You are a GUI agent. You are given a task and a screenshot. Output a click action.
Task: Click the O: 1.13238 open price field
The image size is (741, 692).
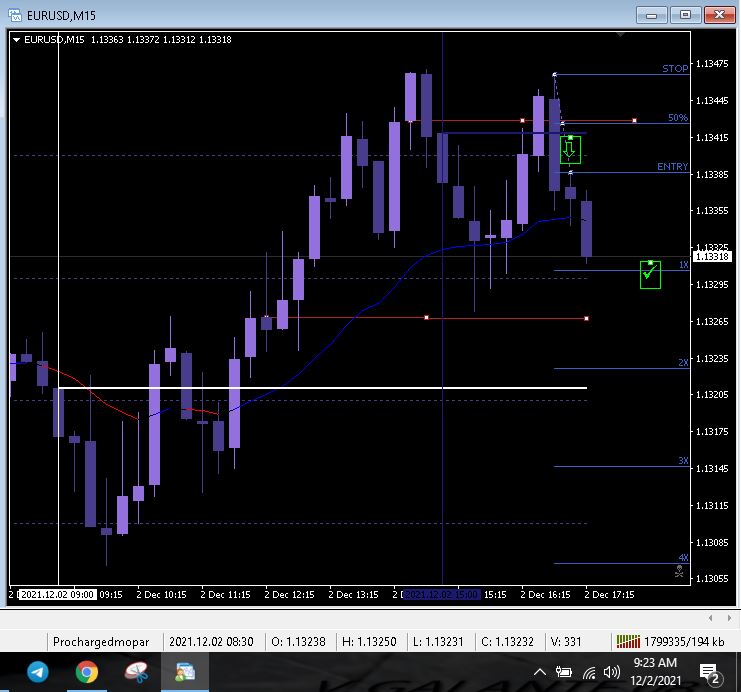click(x=298, y=642)
